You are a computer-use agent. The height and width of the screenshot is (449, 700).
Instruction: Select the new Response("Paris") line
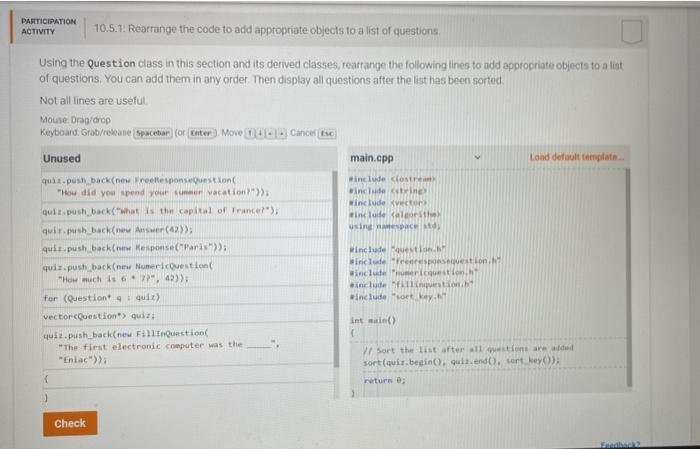pos(188,247)
